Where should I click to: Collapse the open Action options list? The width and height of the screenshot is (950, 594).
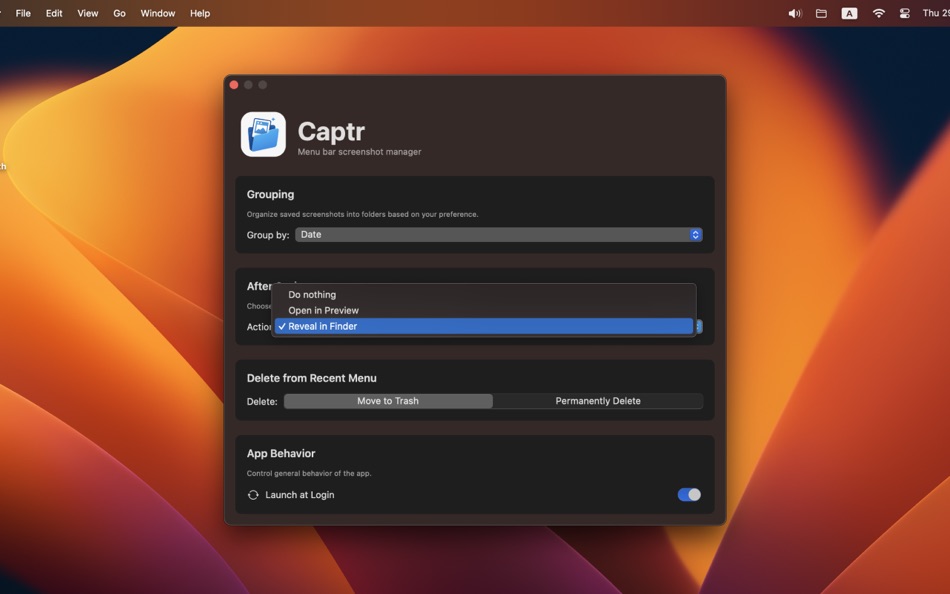(699, 326)
